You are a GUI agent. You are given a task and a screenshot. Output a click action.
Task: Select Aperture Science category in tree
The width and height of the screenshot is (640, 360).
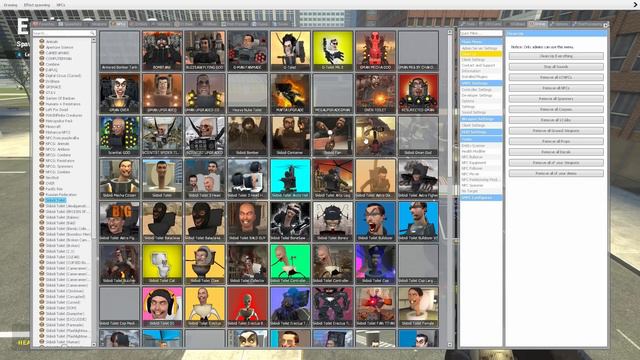coord(60,47)
